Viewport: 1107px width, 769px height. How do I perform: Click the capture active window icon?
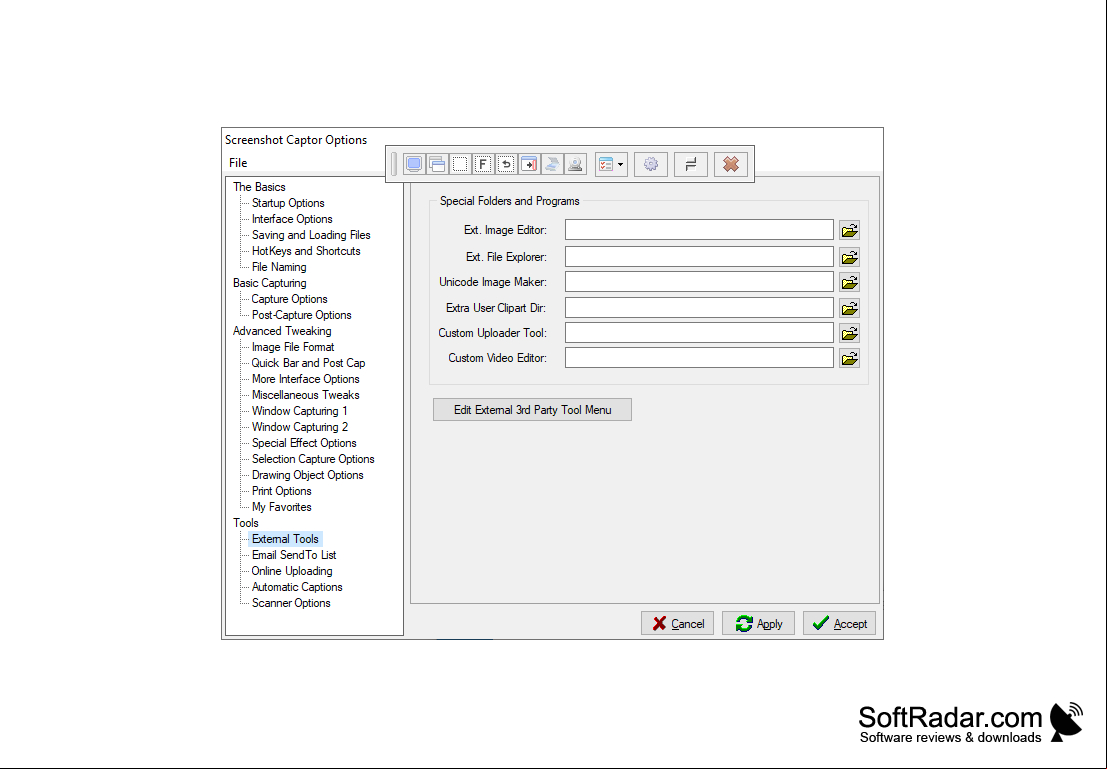pyautogui.click(x=437, y=165)
